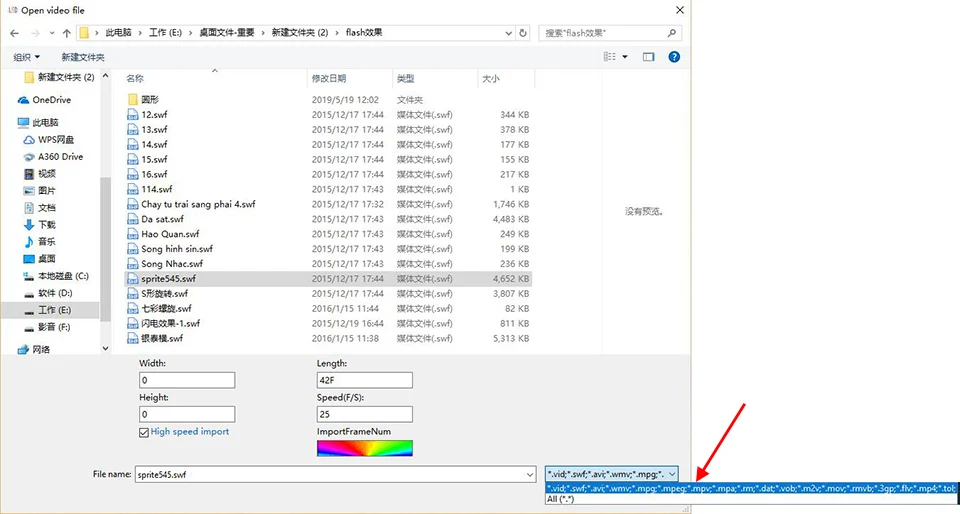Open view options dropdown arrow
The image size is (960, 514).
click(x=624, y=57)
